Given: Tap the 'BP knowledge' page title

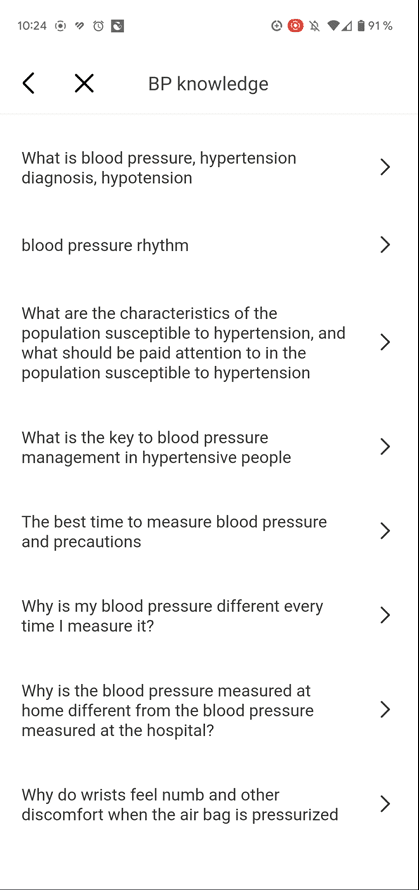Looking at the screenshot, I should point(208,83).
